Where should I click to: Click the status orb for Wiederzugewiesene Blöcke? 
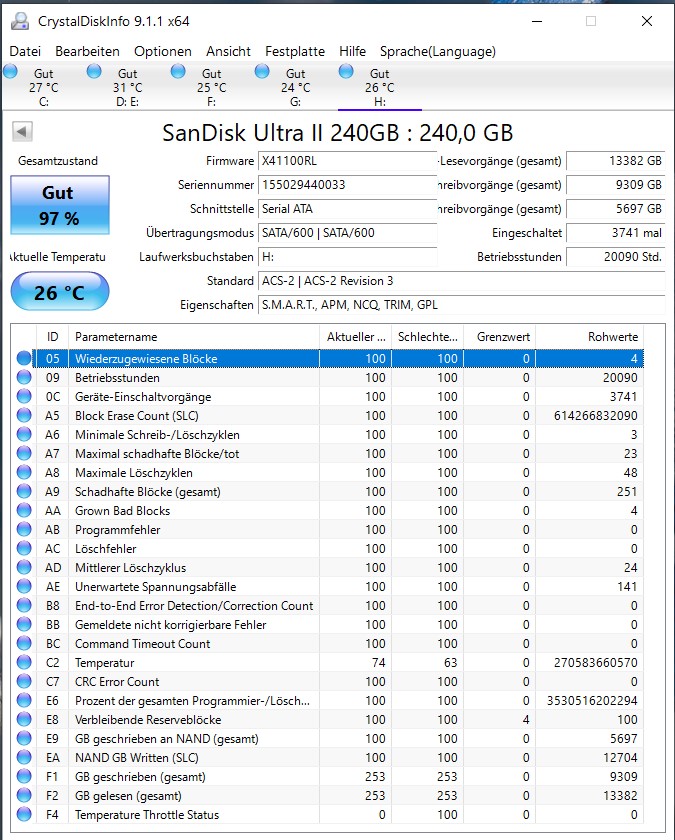24,358
